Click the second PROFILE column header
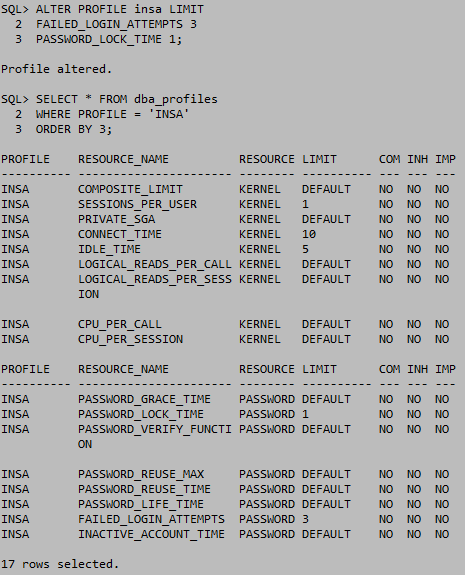 click(25, 369)
